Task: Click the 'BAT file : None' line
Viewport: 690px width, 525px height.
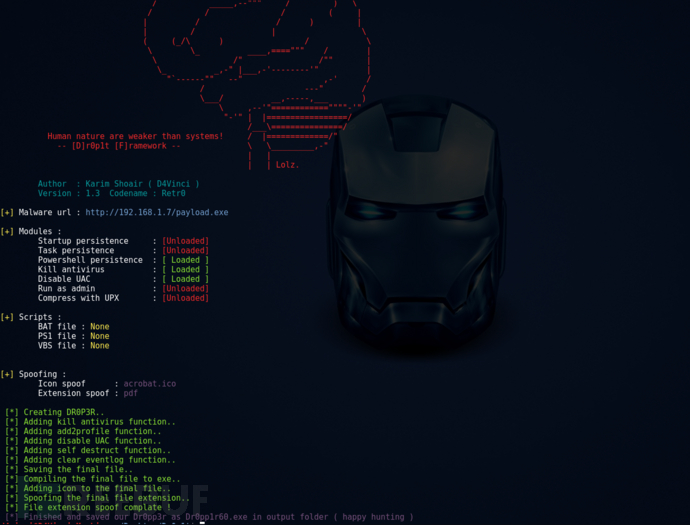Action: point(73,327)
